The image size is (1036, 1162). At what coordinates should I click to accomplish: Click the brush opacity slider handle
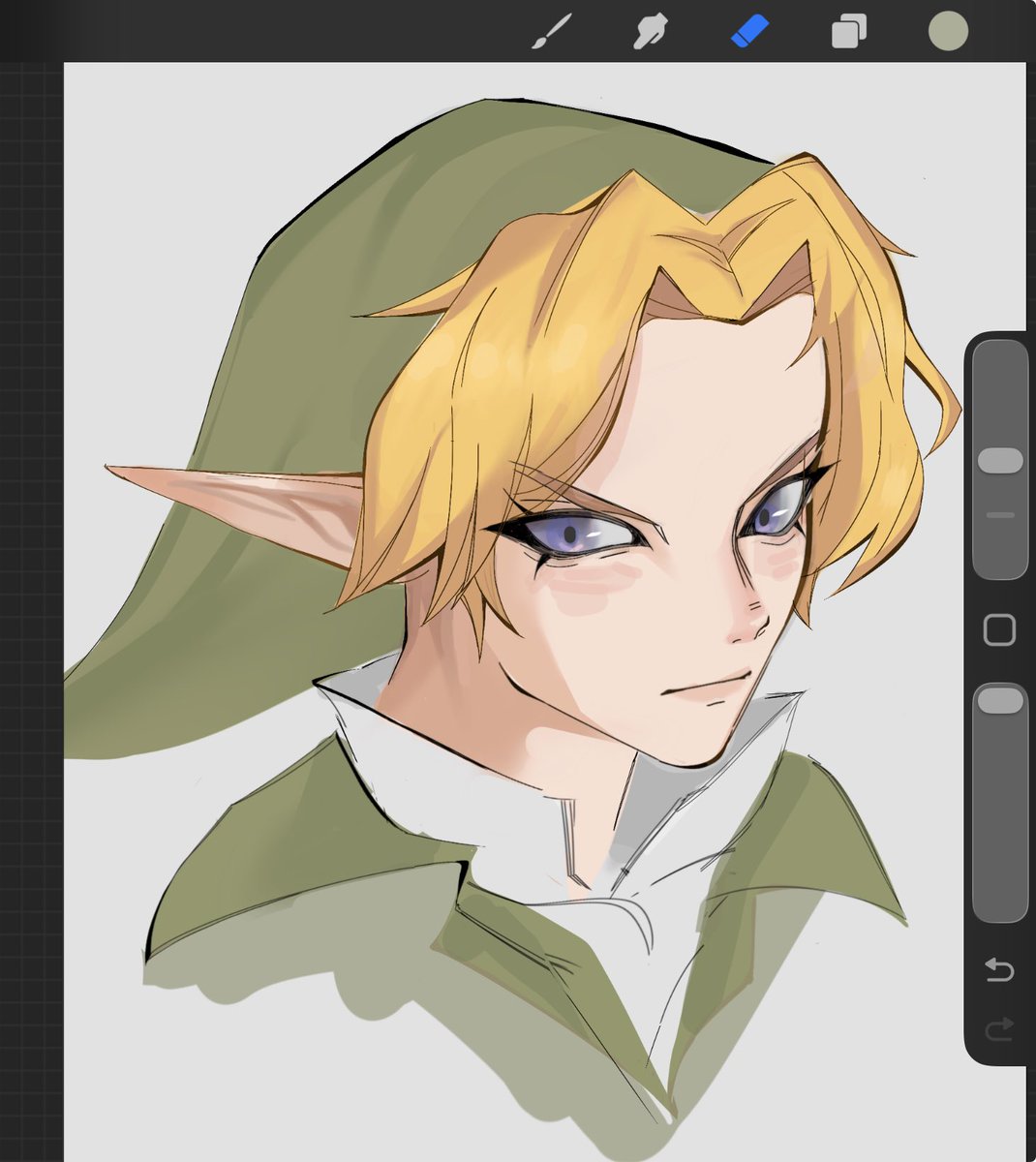click(1000, 701)
